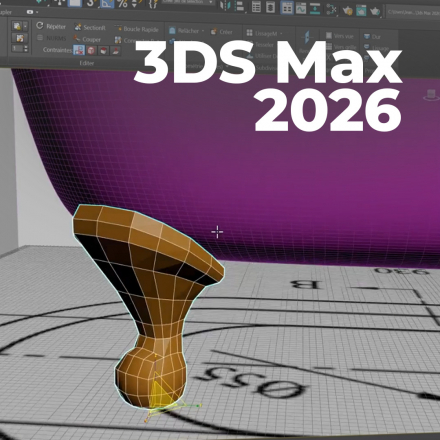Image resolution: width=440 pixels, height=440 pixels.
Task: Click the Dur (Hard) edge button
Action: [x=372, y=36]
